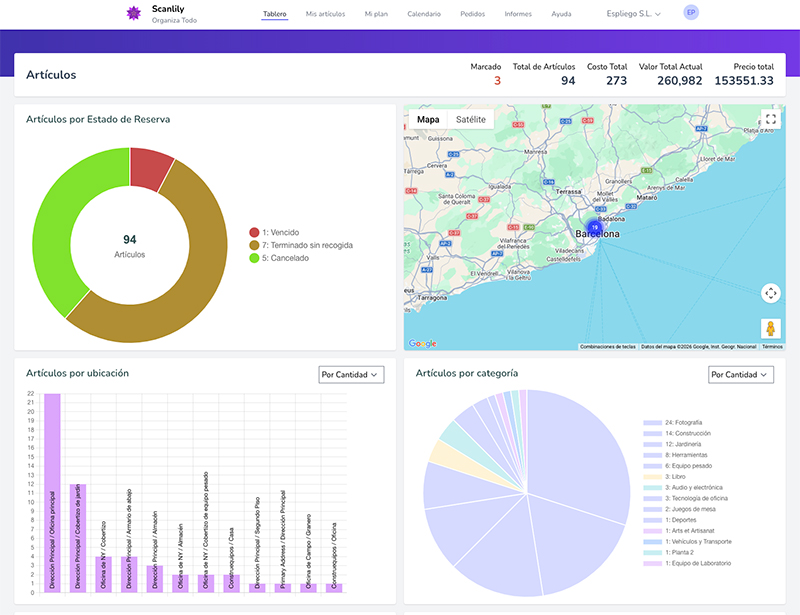Toggle the 2: Juegos de mesa legend entry
This screenshot has width=800, height=615.
pos(680,509)
